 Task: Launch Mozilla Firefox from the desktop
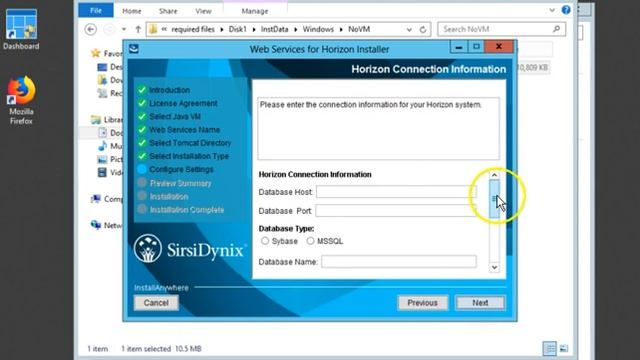(x=21, y=100)
